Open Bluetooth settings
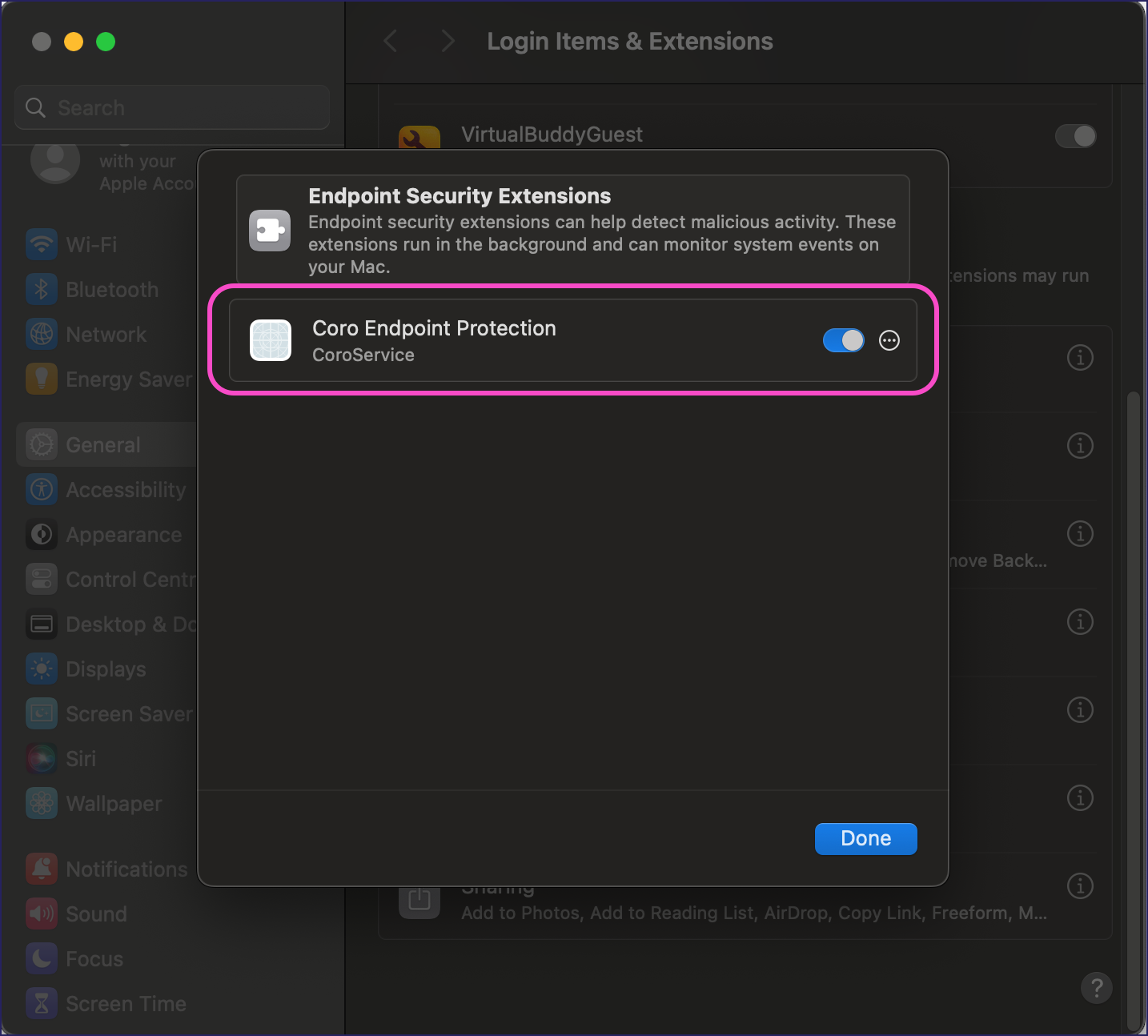1148x1036 pixels. [110, 289]
